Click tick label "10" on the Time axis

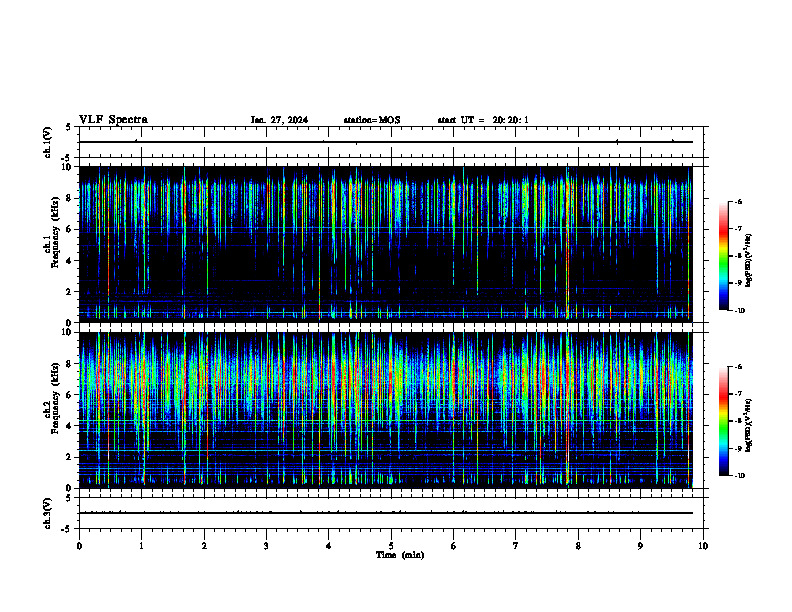pyautogui.click(x=703, y=546)
